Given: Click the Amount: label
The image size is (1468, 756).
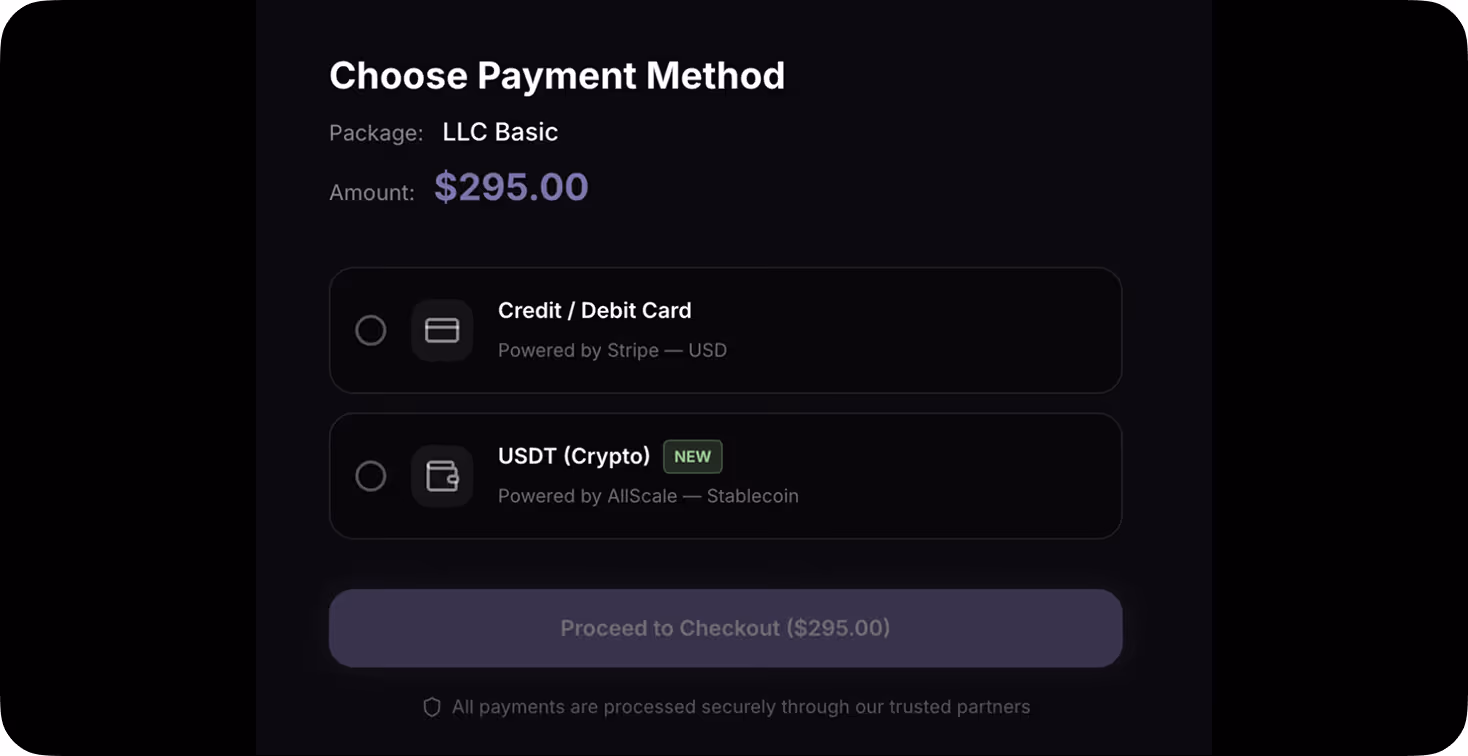Looking at the screenshot, I should [x=372, y=193].
